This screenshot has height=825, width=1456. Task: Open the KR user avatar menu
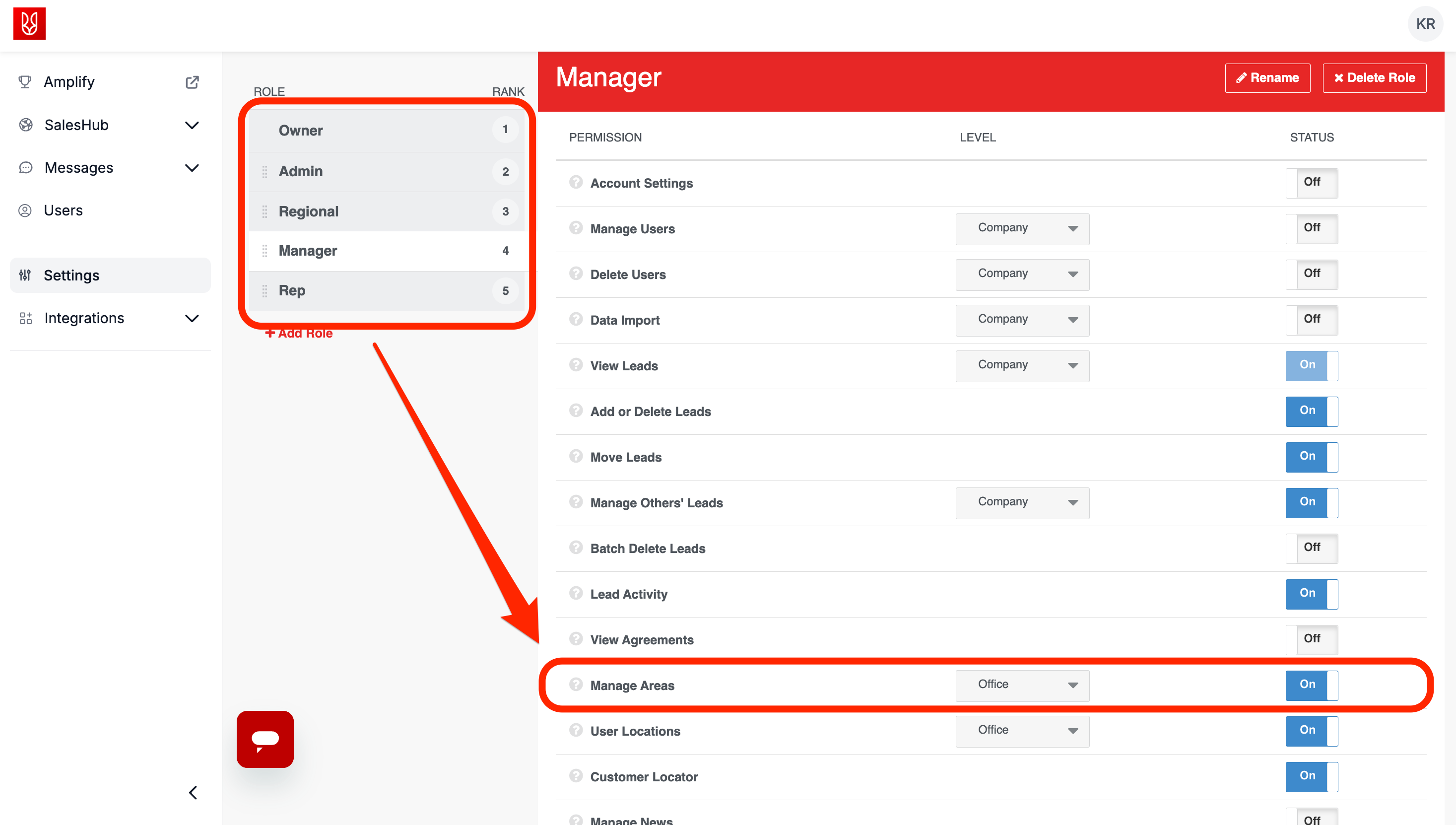1425,24
